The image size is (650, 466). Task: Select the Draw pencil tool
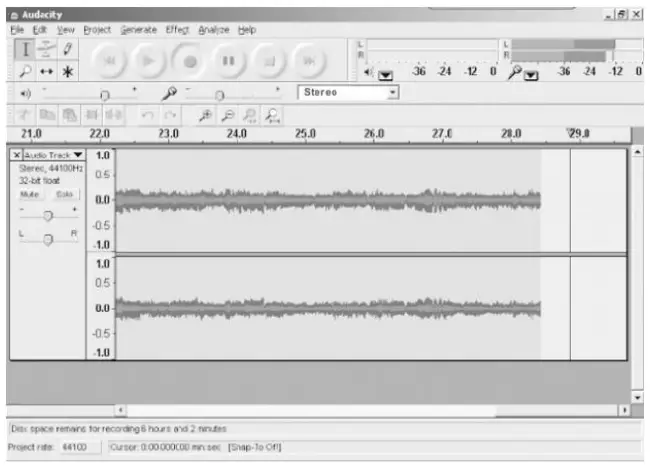pyautogui.click(x=67, y=49)
